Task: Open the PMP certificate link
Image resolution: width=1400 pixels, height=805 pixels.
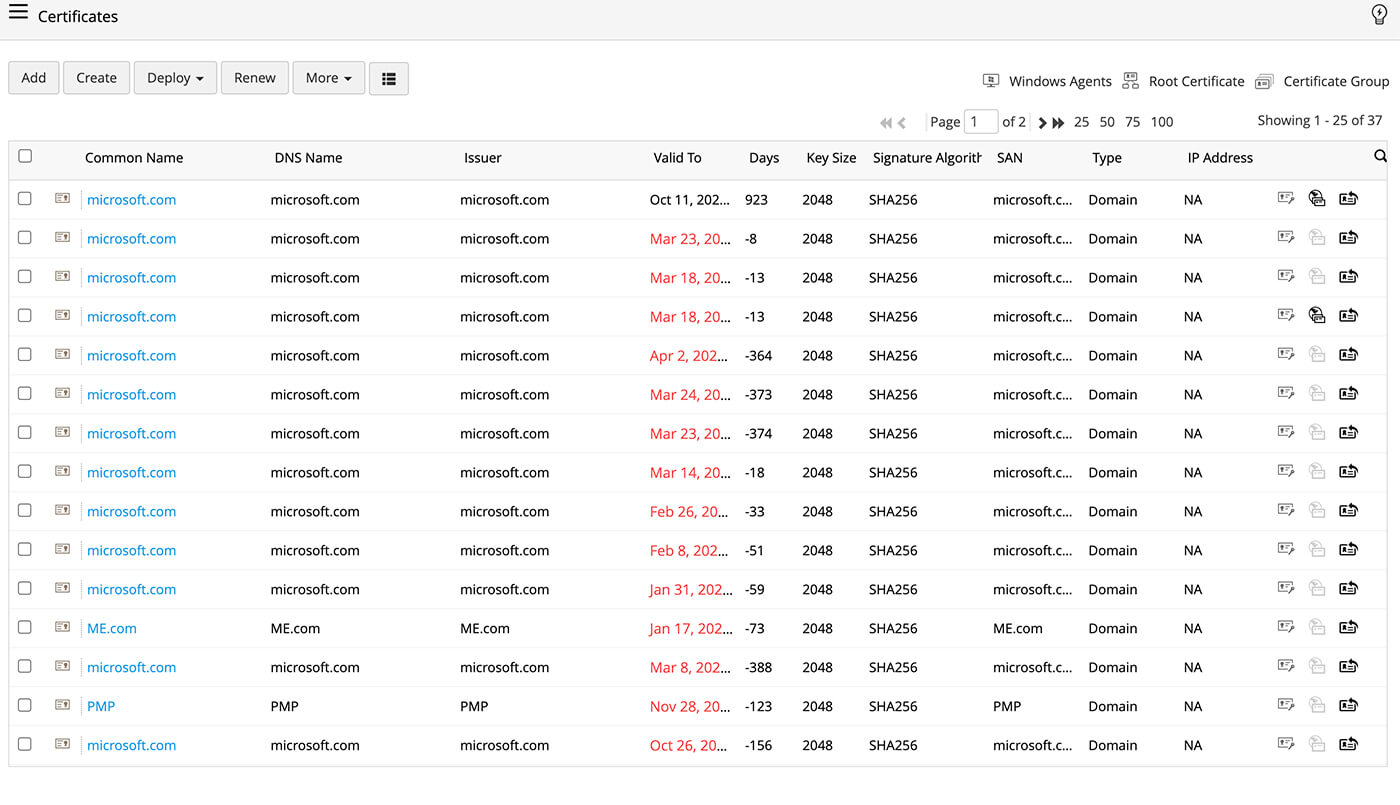Action: (x=101, y=706)
